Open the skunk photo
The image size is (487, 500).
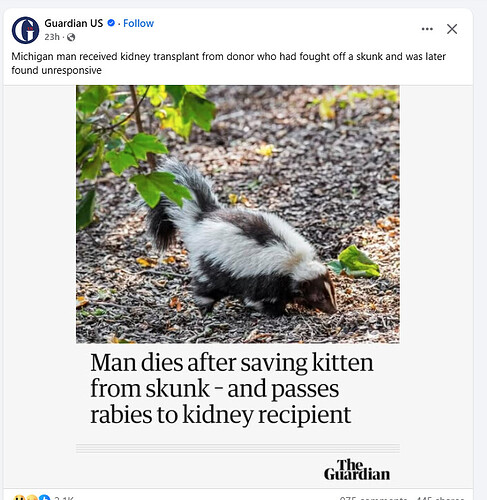coord(238,214)
